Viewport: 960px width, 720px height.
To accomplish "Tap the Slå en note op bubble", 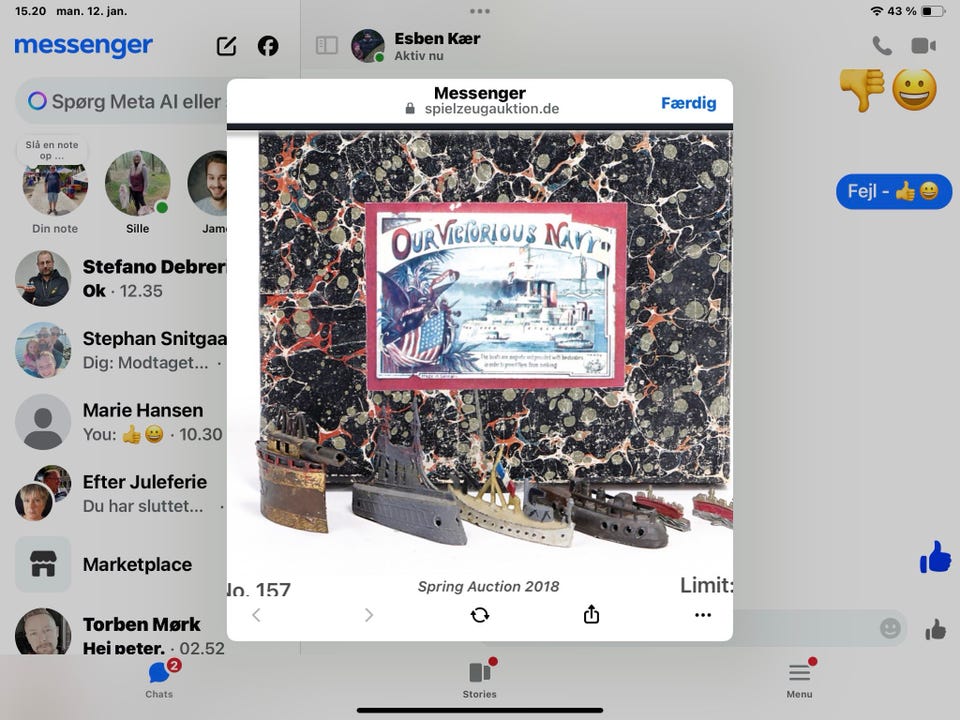I will pyautogui.click(x=52, y=150).
